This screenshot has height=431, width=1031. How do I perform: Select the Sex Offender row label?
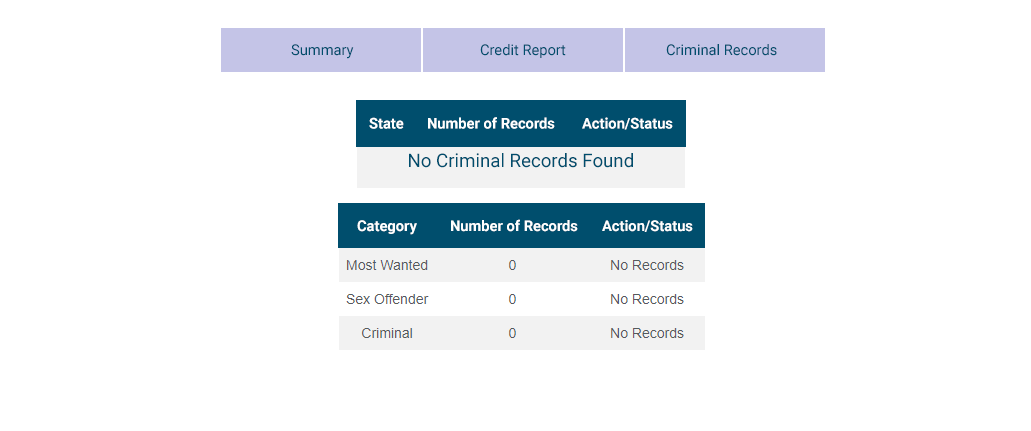click(387, 299)
